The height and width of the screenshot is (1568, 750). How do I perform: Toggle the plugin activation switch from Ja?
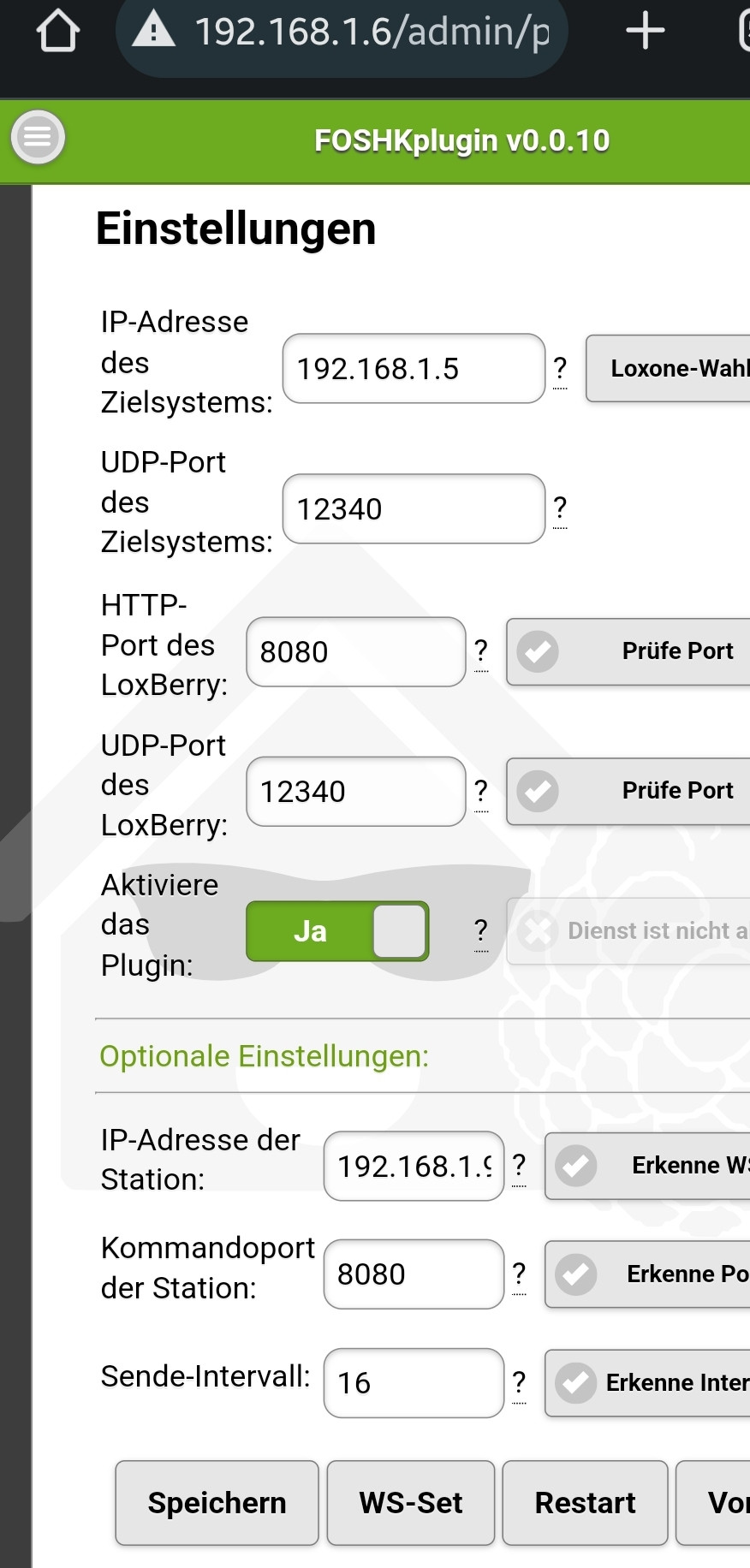[x=337, y=930]
